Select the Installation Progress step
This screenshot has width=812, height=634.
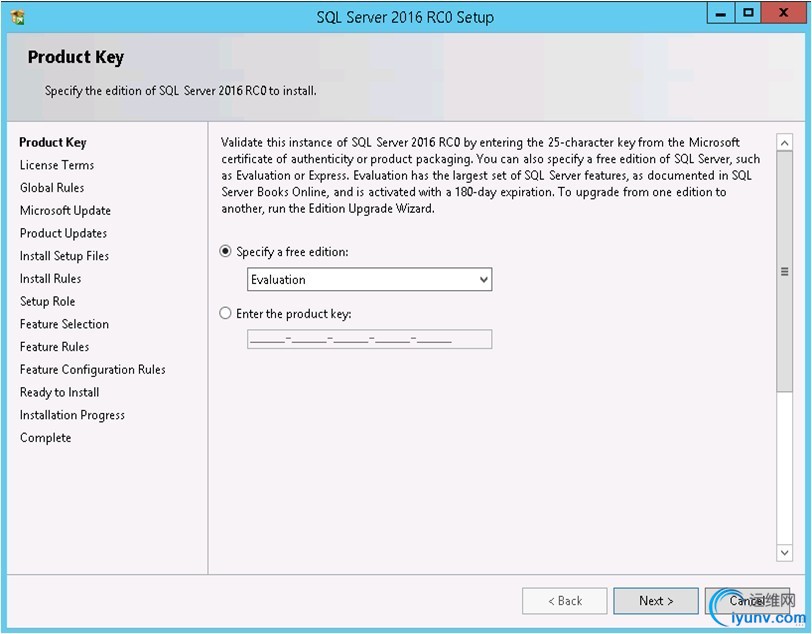[x=72, y=415]
